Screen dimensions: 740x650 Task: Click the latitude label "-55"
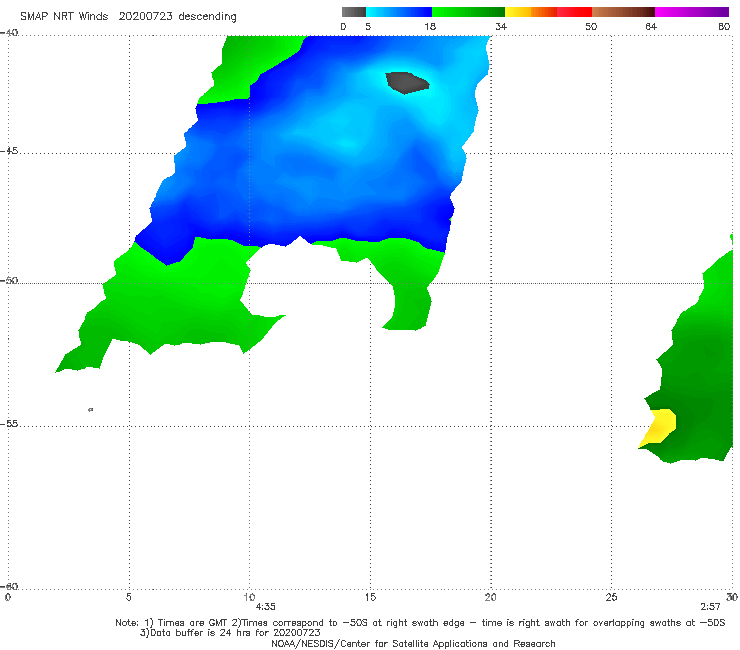click(9, 424)
